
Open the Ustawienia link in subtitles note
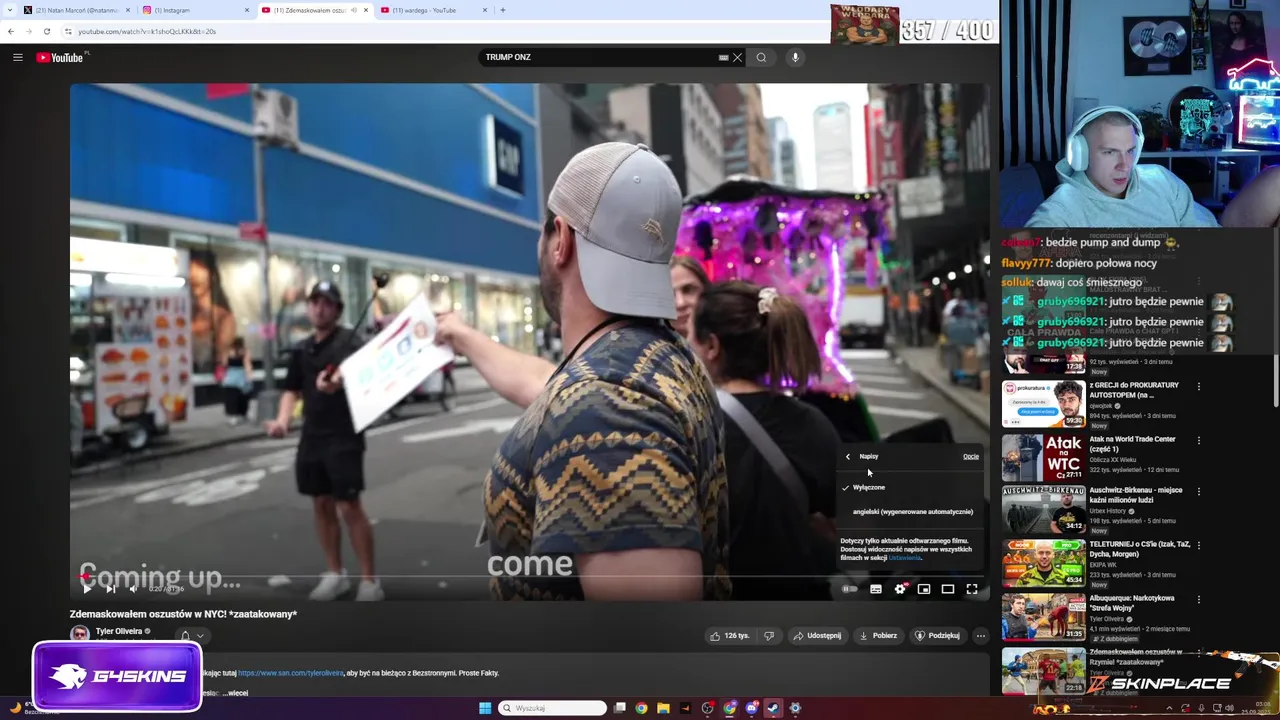[905, 557]
